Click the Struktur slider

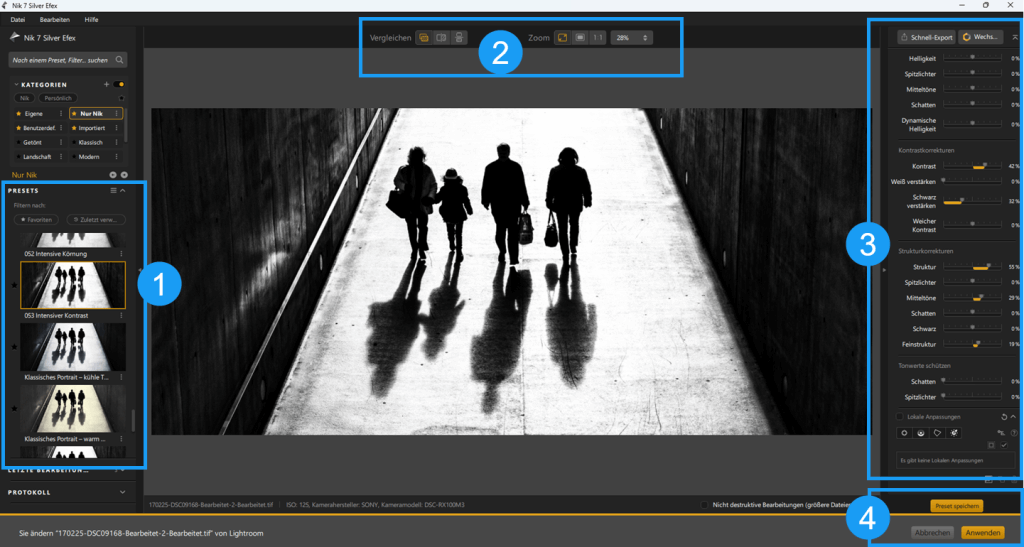pyautogui.click(x=972, y=266)
